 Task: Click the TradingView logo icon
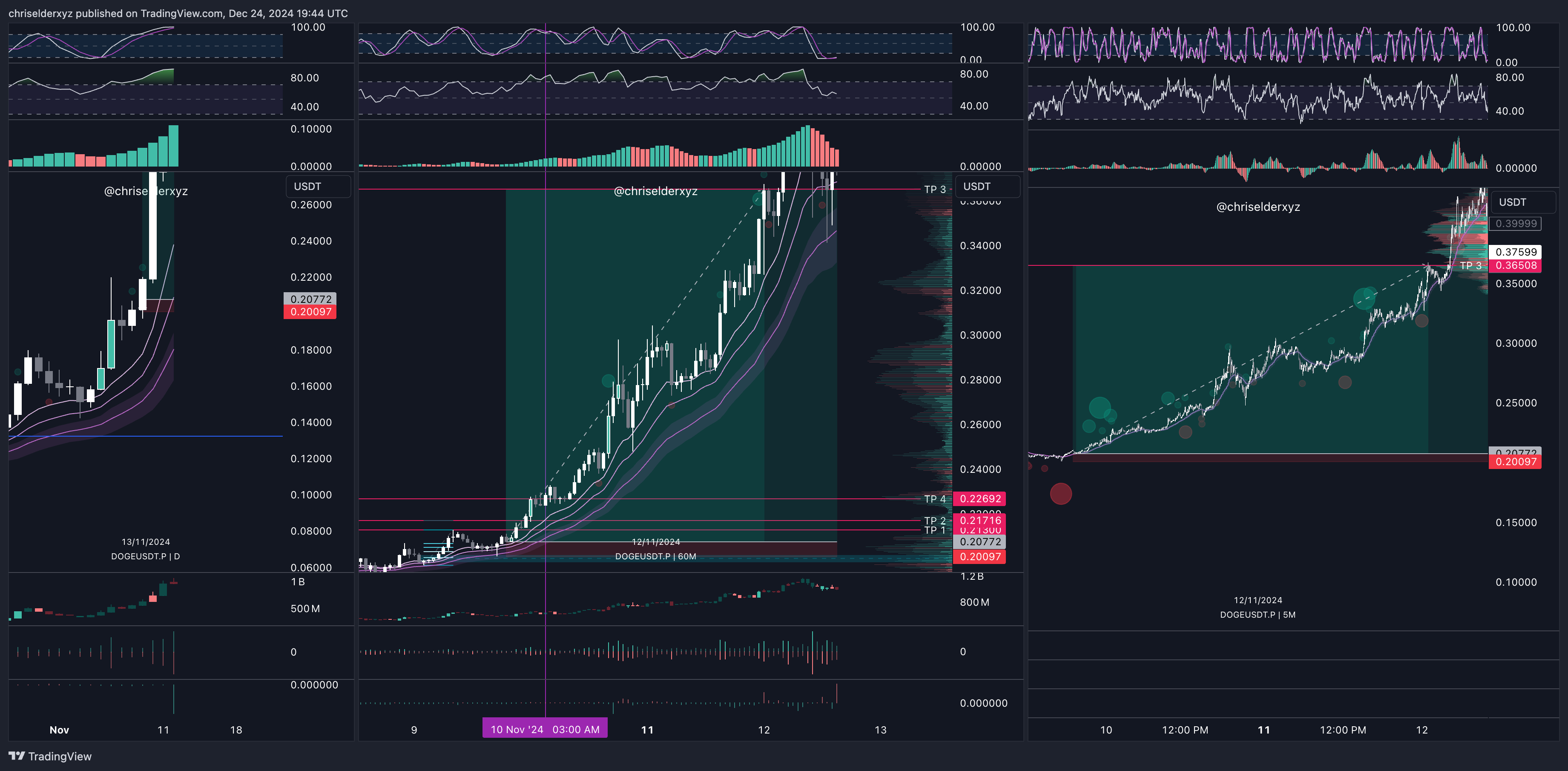coord(17,756)
